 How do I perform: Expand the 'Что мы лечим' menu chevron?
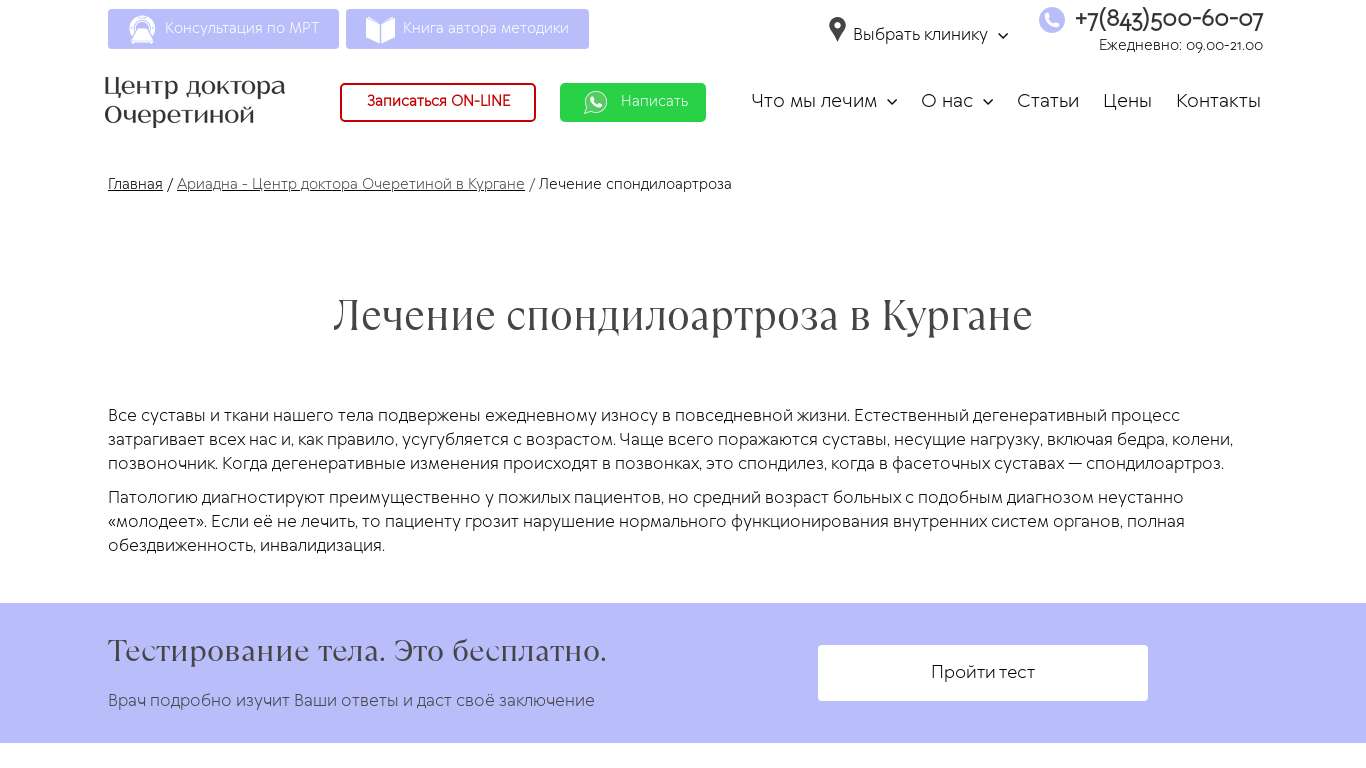click(x=892, y=102)
